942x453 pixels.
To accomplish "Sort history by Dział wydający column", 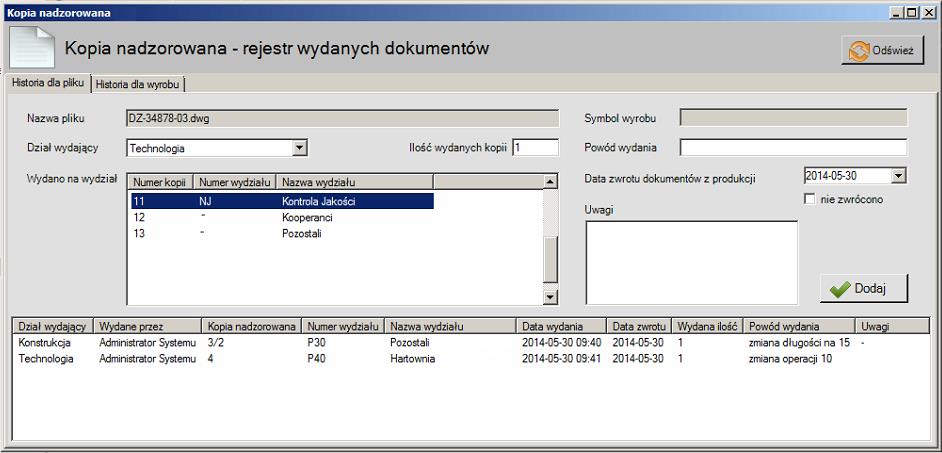I will pyautogui.click(x=53, y=326).
